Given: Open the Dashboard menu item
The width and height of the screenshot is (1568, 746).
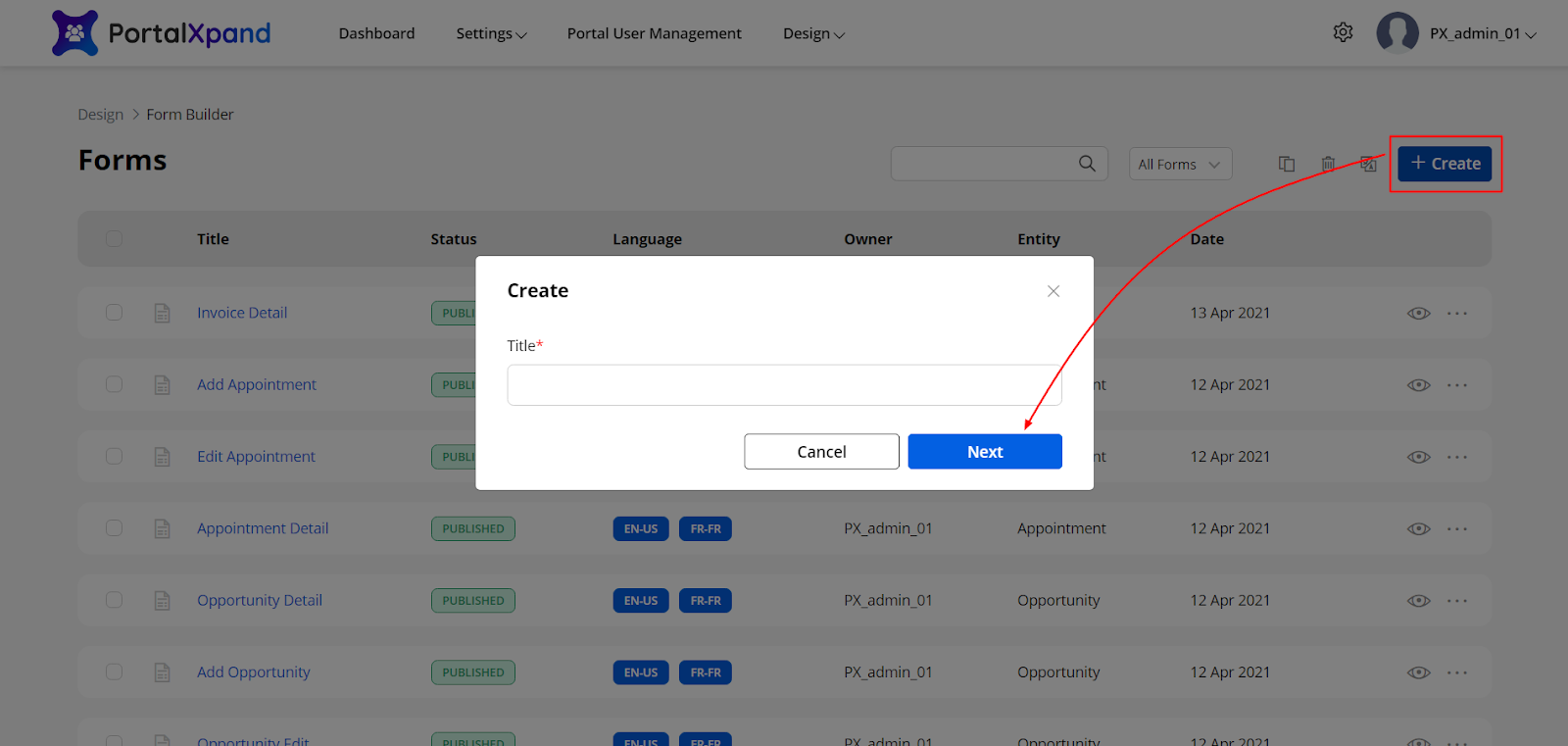Looking at the screenshot, I should pos(376,33).
